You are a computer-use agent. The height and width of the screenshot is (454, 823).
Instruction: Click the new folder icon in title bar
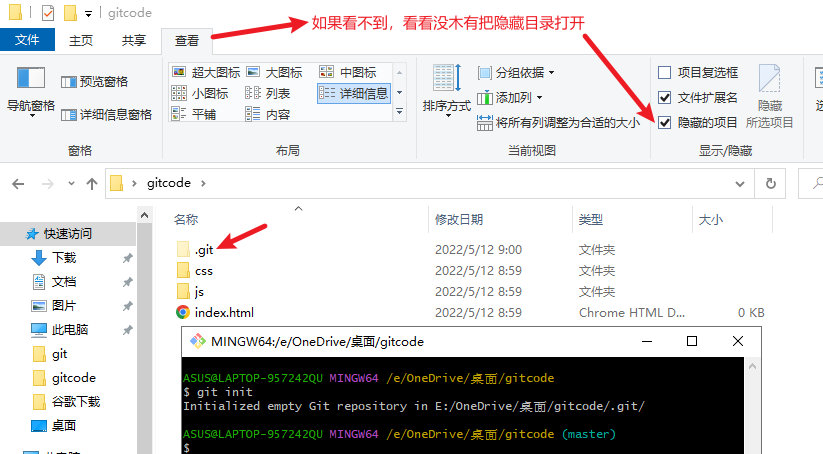[x=70, y=13]
